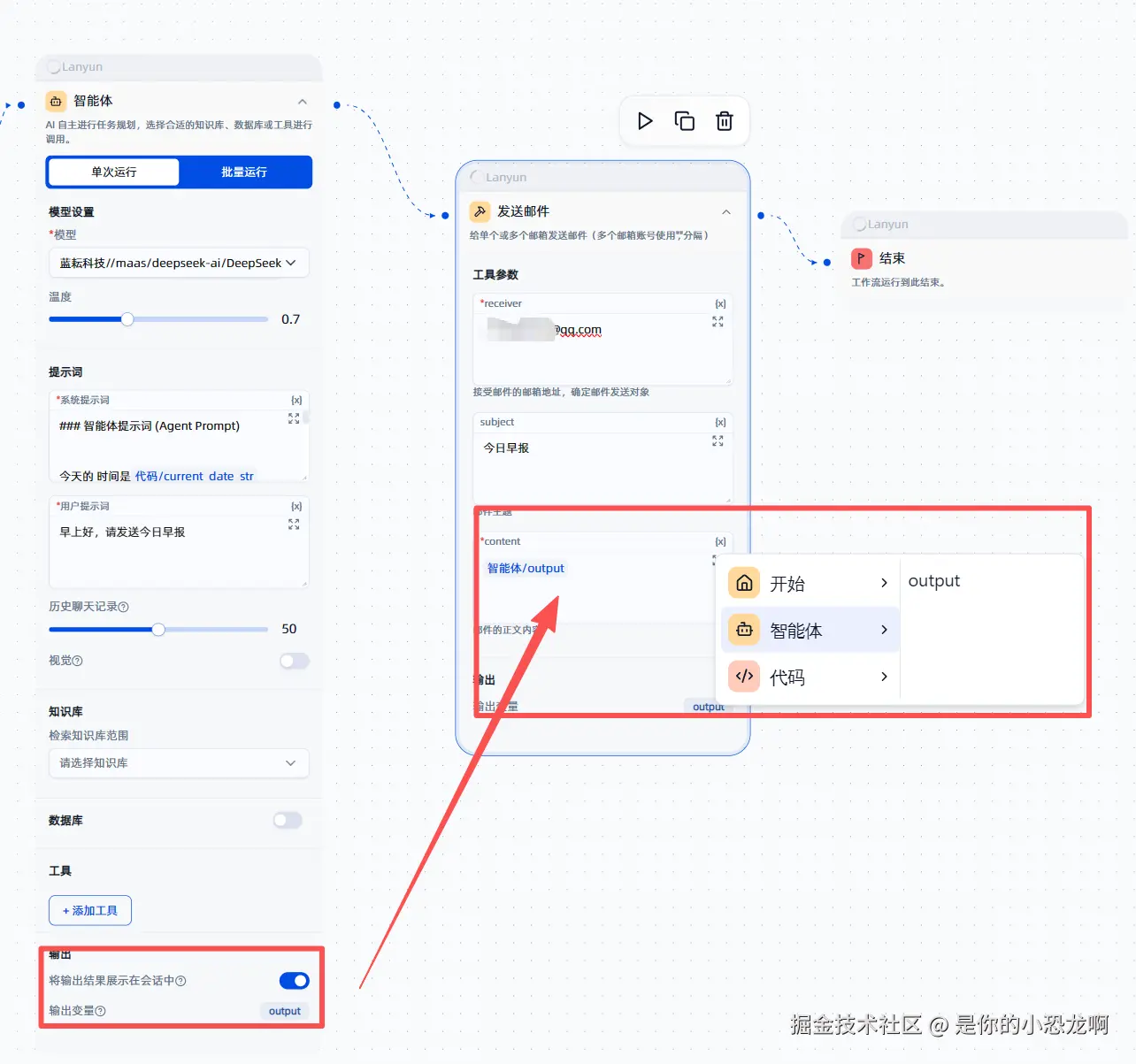Click the 智能体 node output connection point
The height and width of the screenshot is (1064, 1136).
[x=337, y=105]
